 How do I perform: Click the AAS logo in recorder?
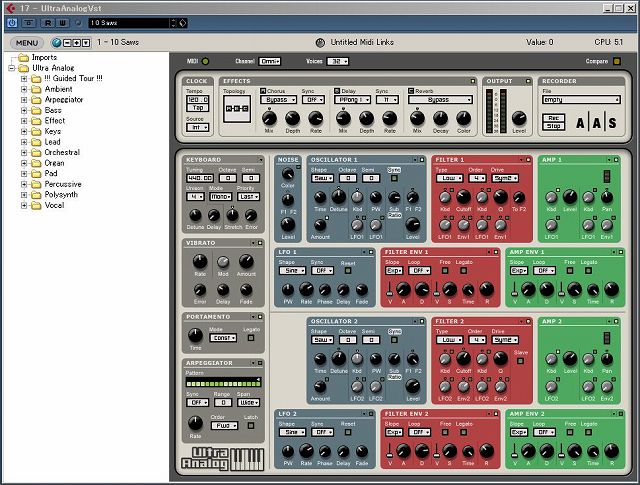click(x=598, y=121)
